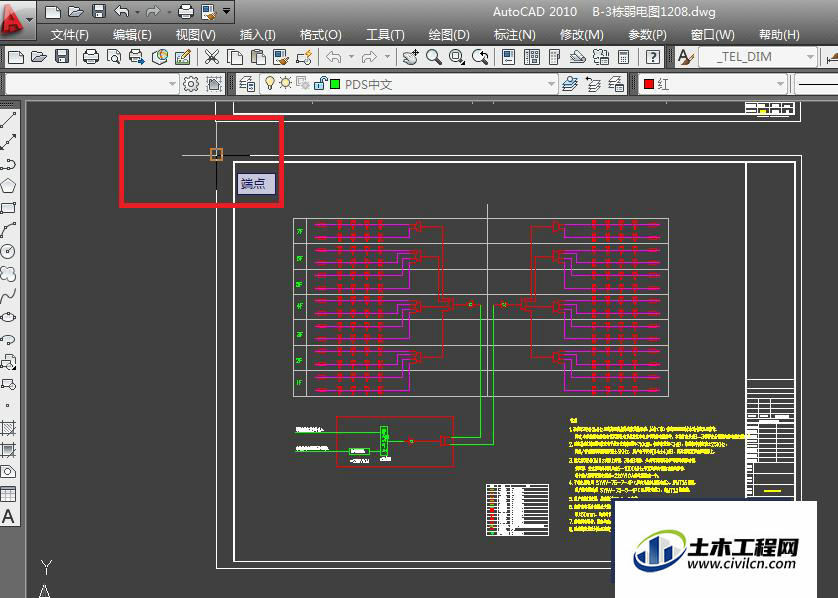Select the Hatch tool
The height and width of the screenshot is (598, 838).
(8, 428)
